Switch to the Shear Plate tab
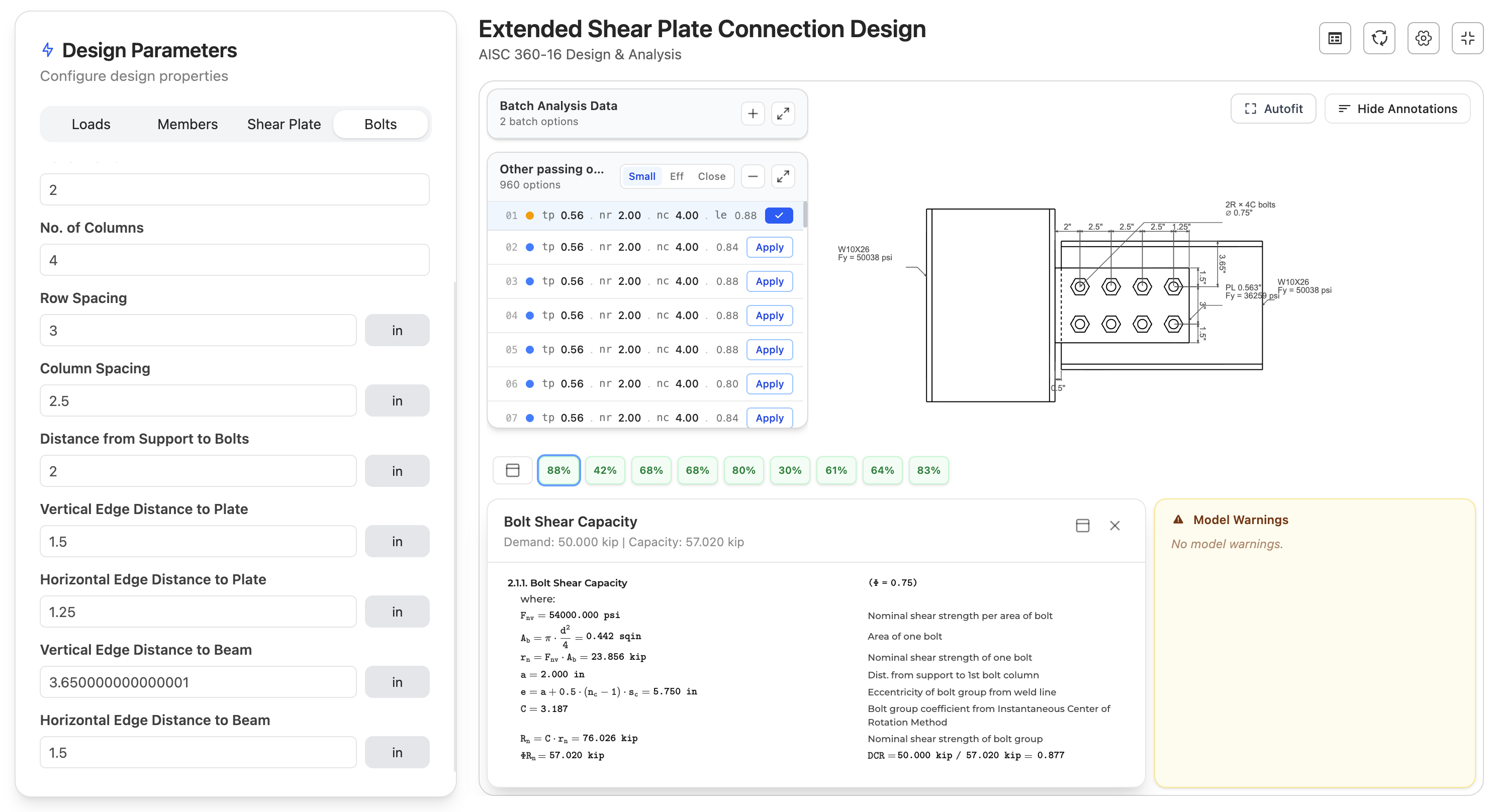This screenshot has width=1499, height=812. pyautogui.click(x=284, y=124)
